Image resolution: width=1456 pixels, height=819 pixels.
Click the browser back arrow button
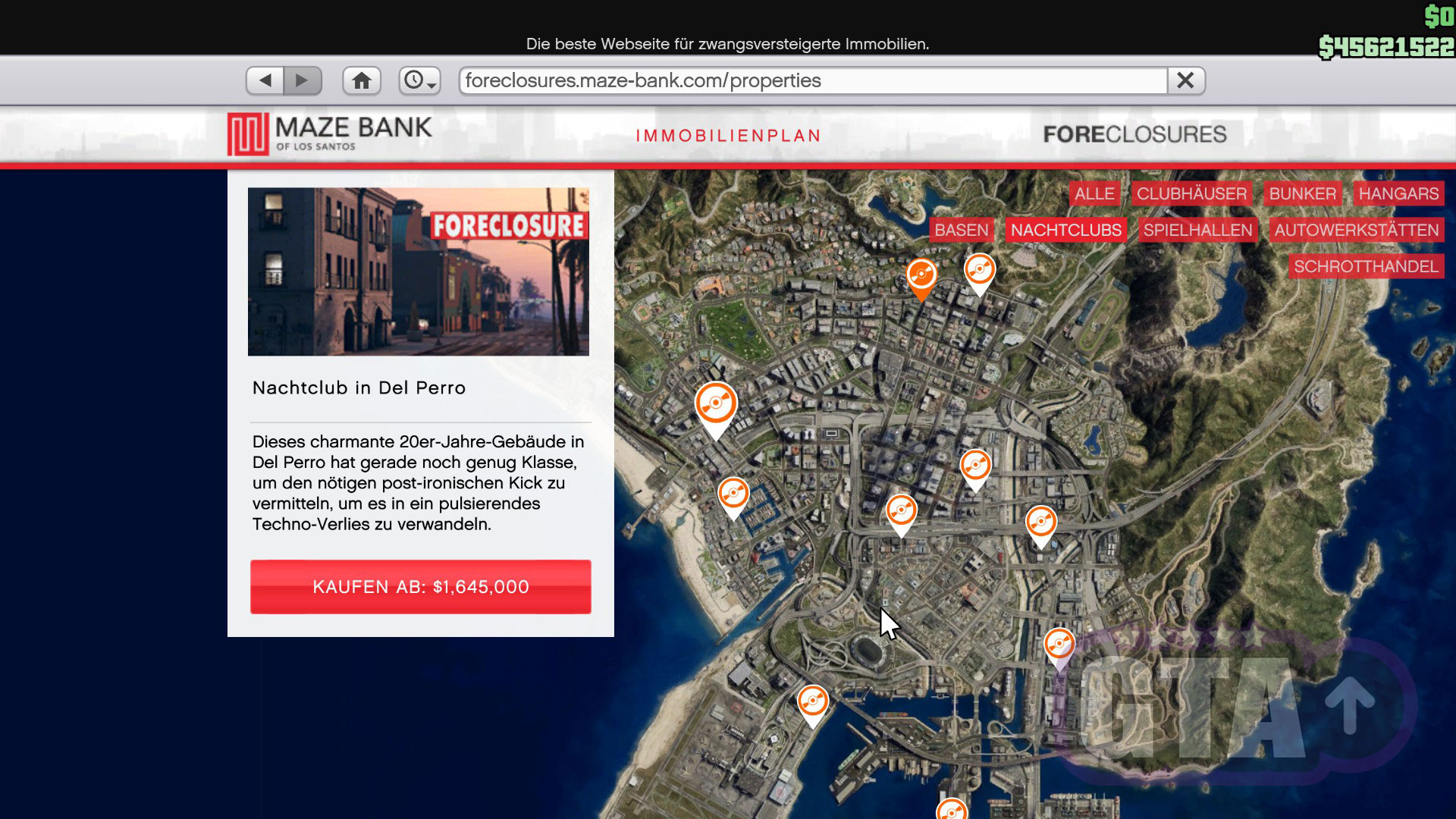265,80
